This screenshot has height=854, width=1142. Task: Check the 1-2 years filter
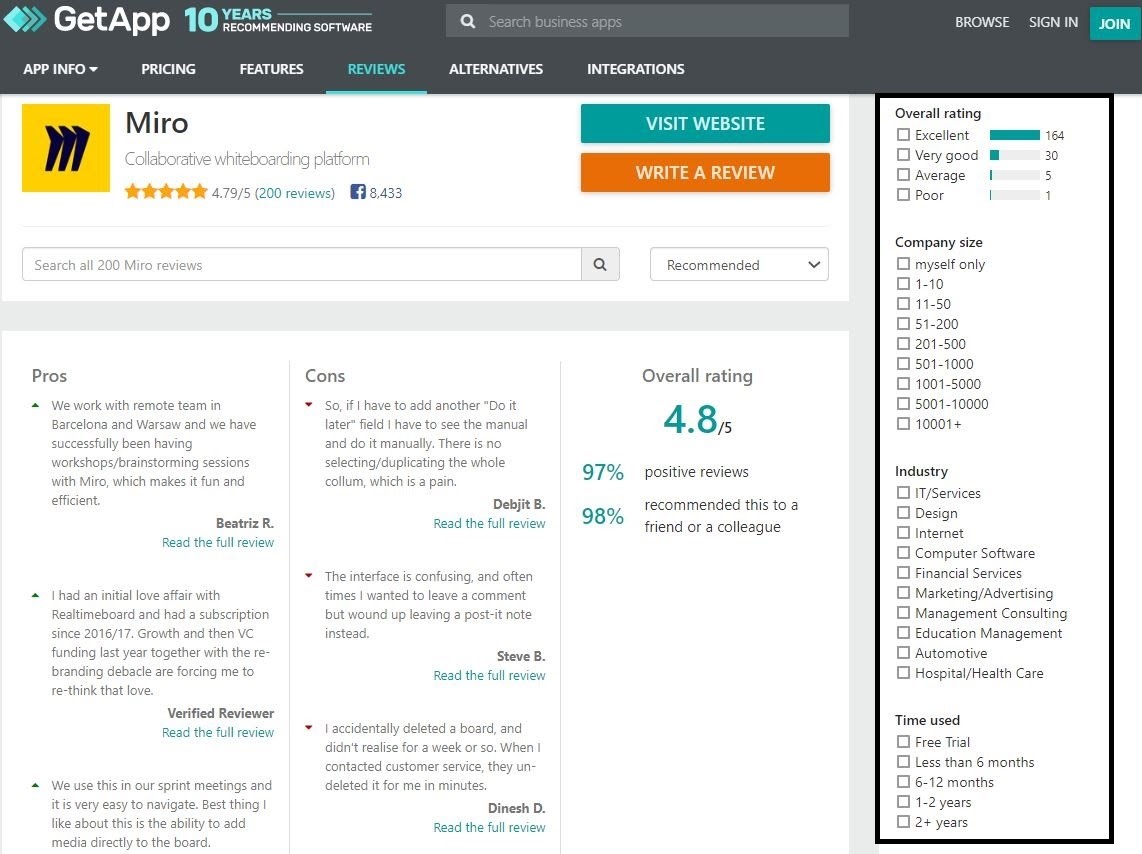(x=903, y=802)
